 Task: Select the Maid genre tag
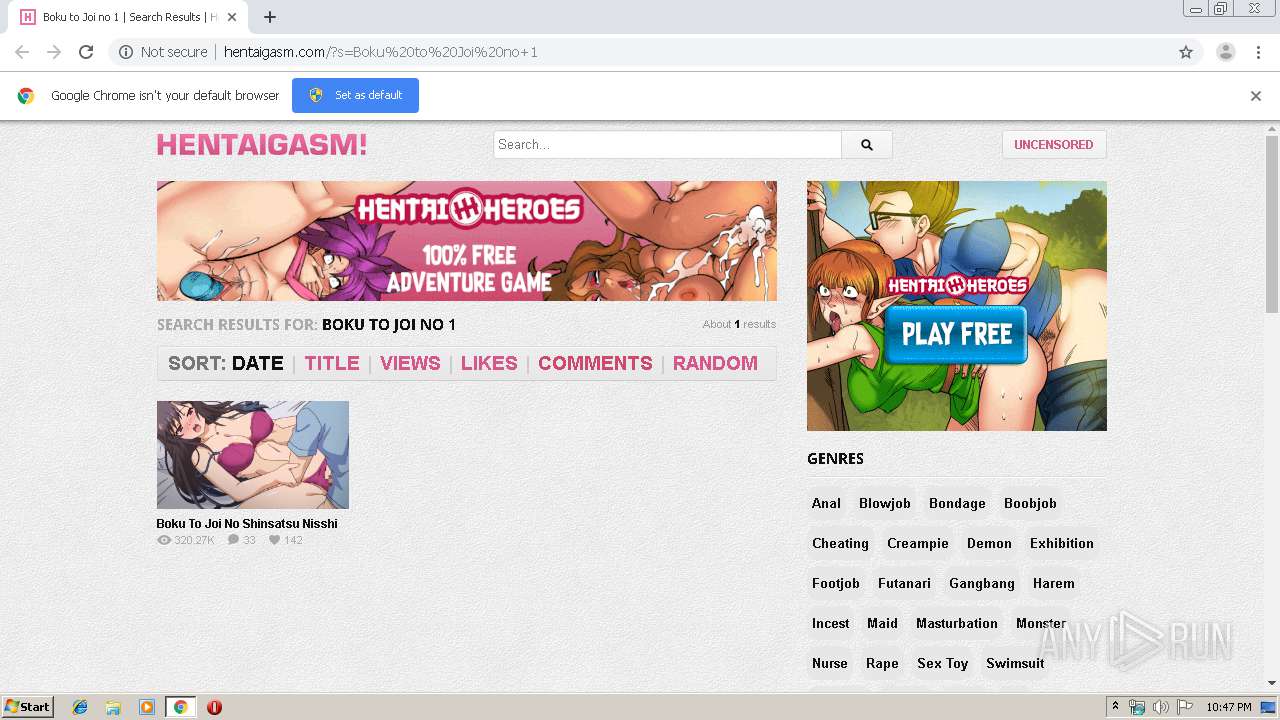(882, 623)
